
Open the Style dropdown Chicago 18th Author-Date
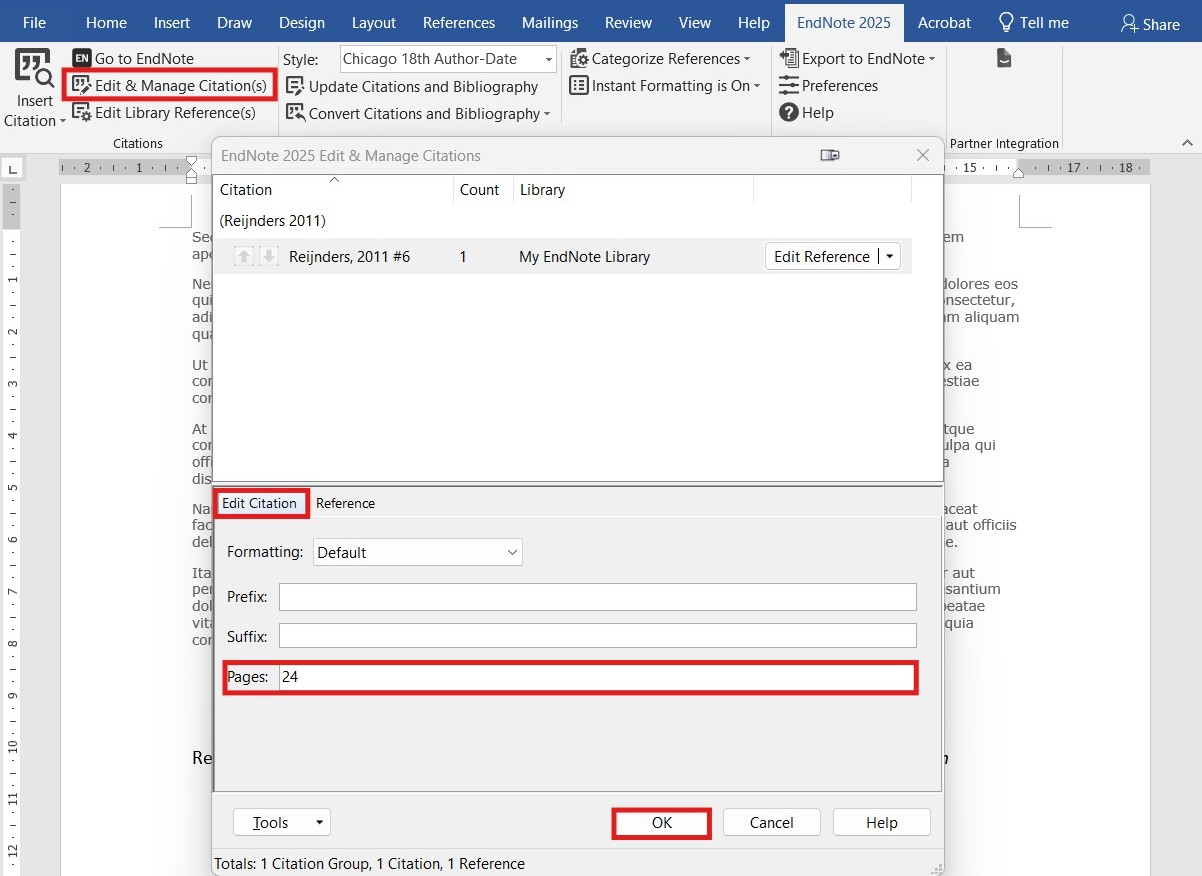click(448, 59)
